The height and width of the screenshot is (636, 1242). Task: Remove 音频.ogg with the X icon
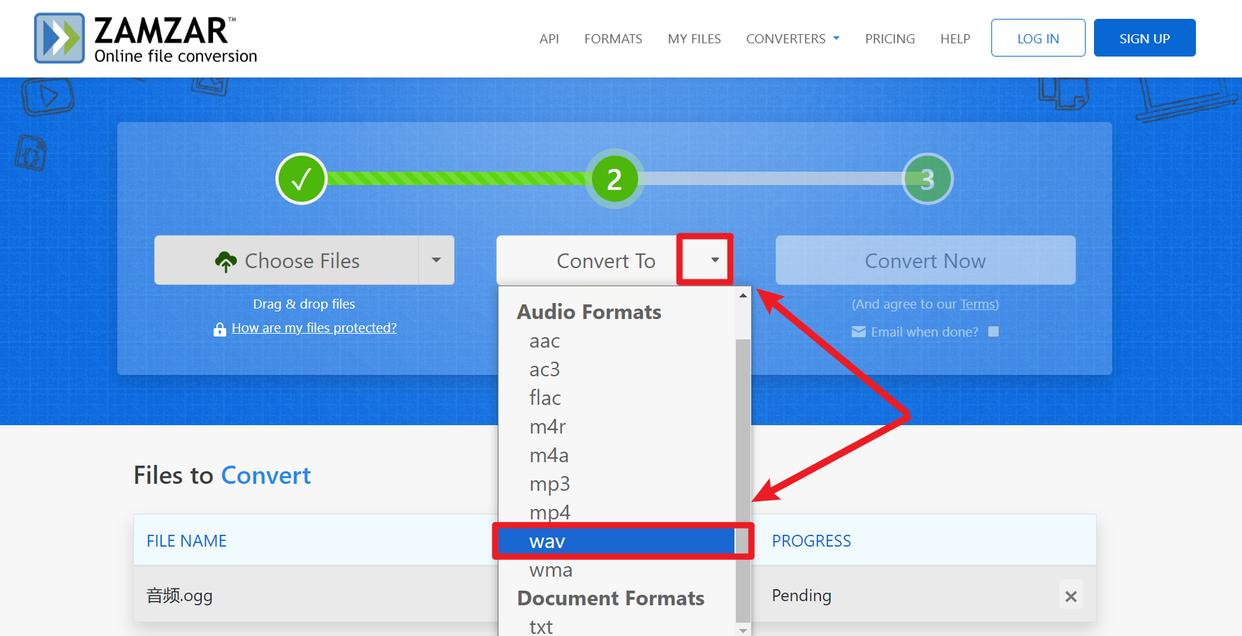point(1071,596)
